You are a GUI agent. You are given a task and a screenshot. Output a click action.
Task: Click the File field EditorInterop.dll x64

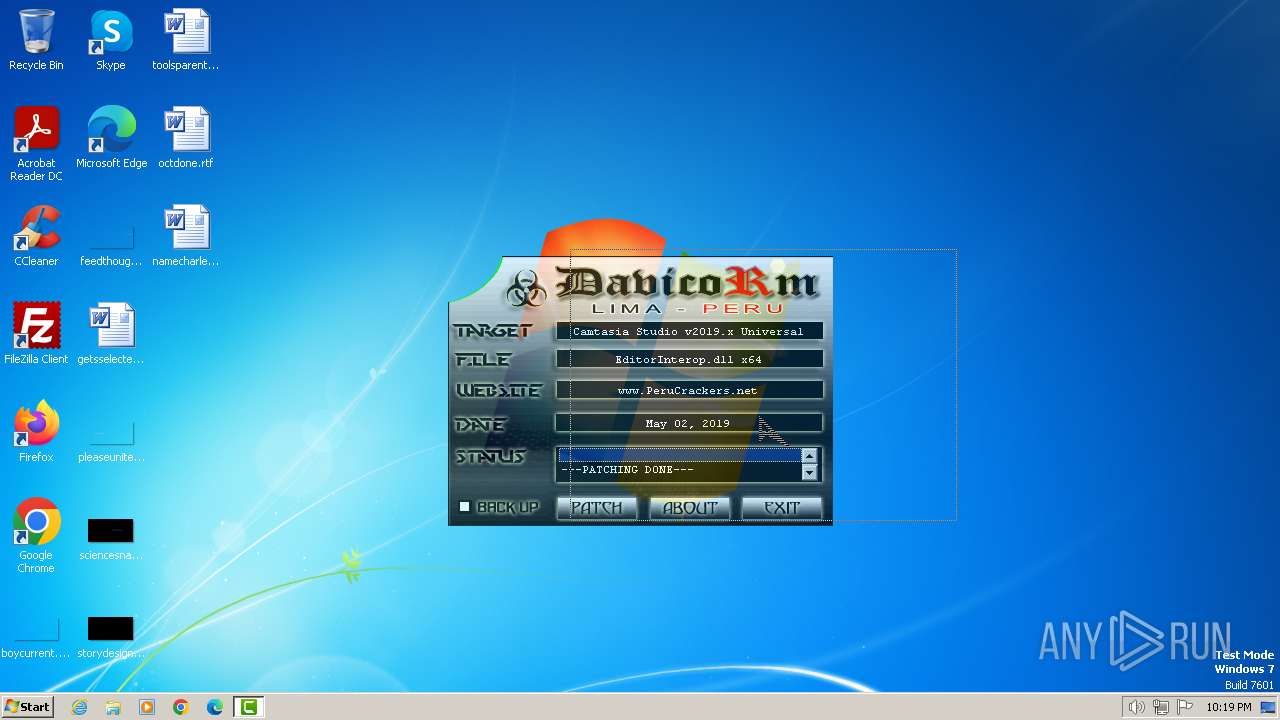(688, 359)
